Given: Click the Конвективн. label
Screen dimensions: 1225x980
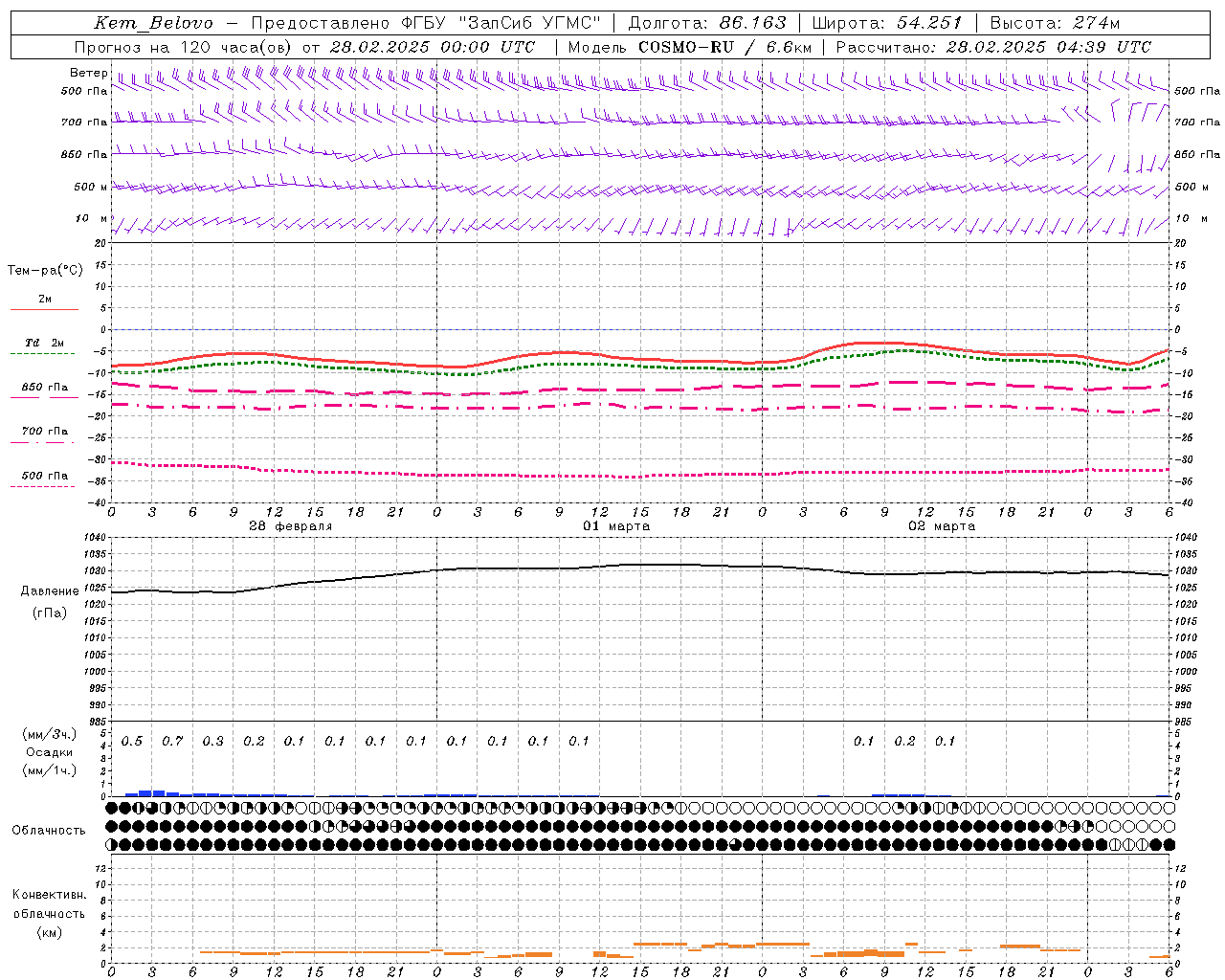Looking at the screenshot, I should 49,895.
